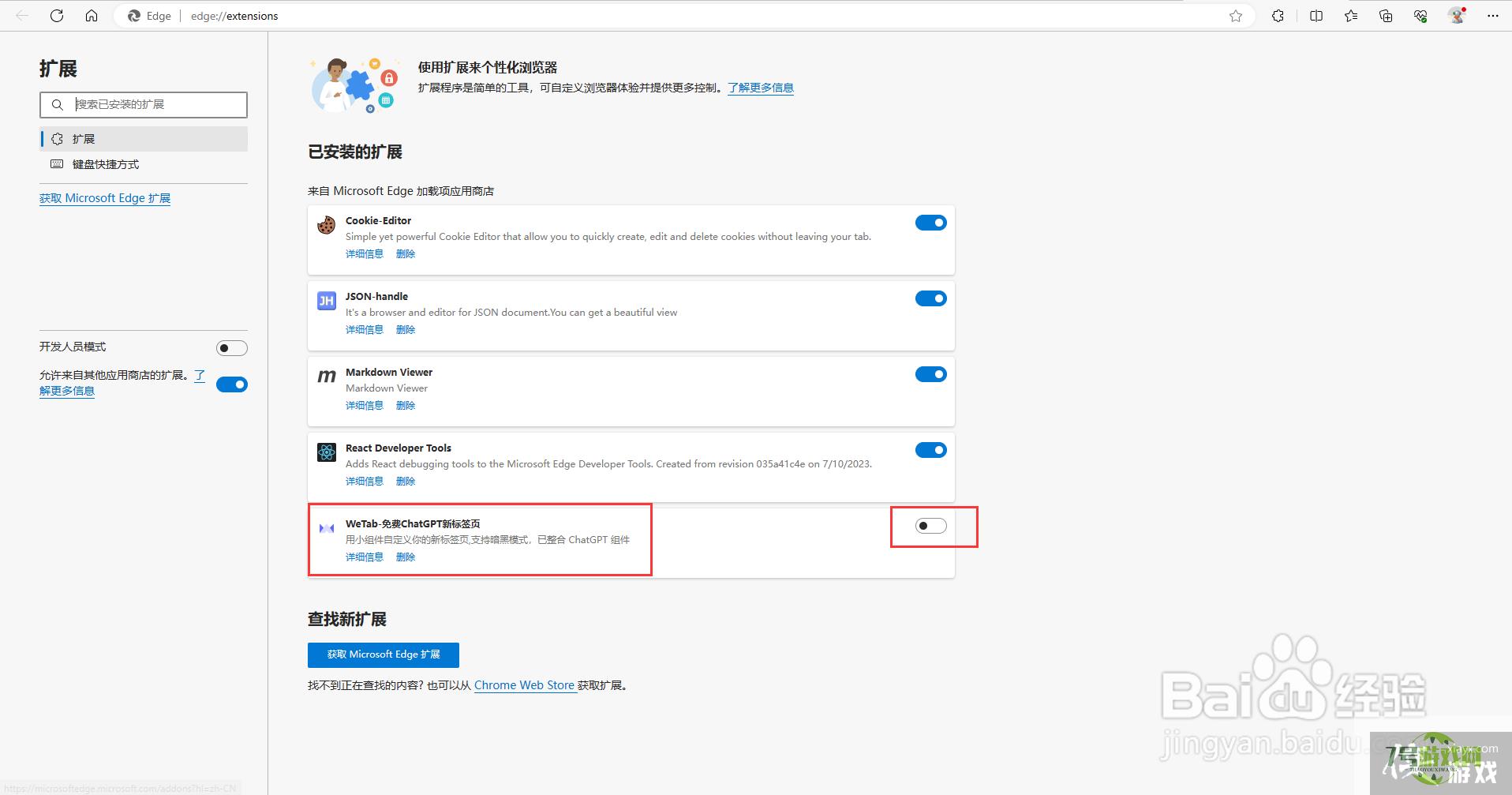
Task: Click the React Developer Tools icon
Action: coord(327,452)
